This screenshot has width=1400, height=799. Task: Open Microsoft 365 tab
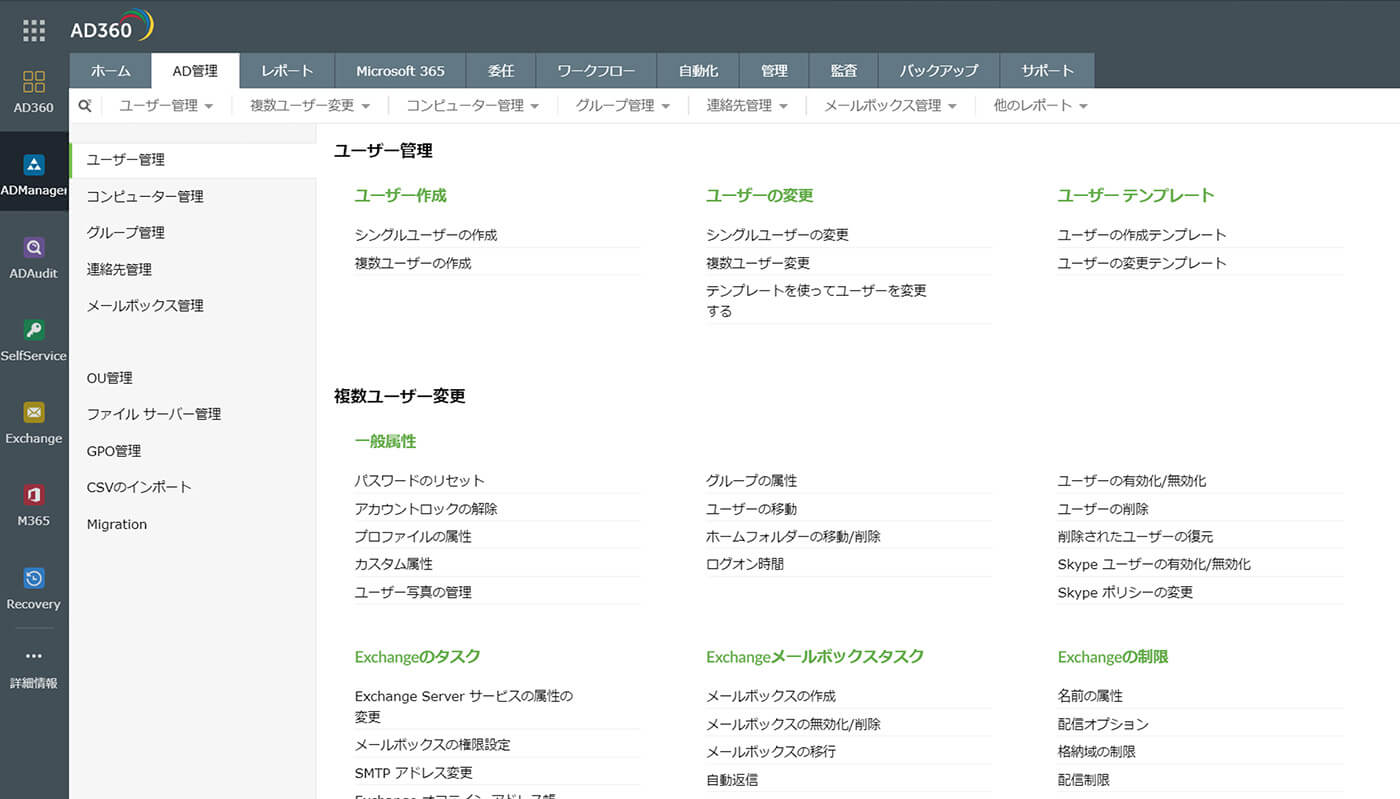pos(400,71)
